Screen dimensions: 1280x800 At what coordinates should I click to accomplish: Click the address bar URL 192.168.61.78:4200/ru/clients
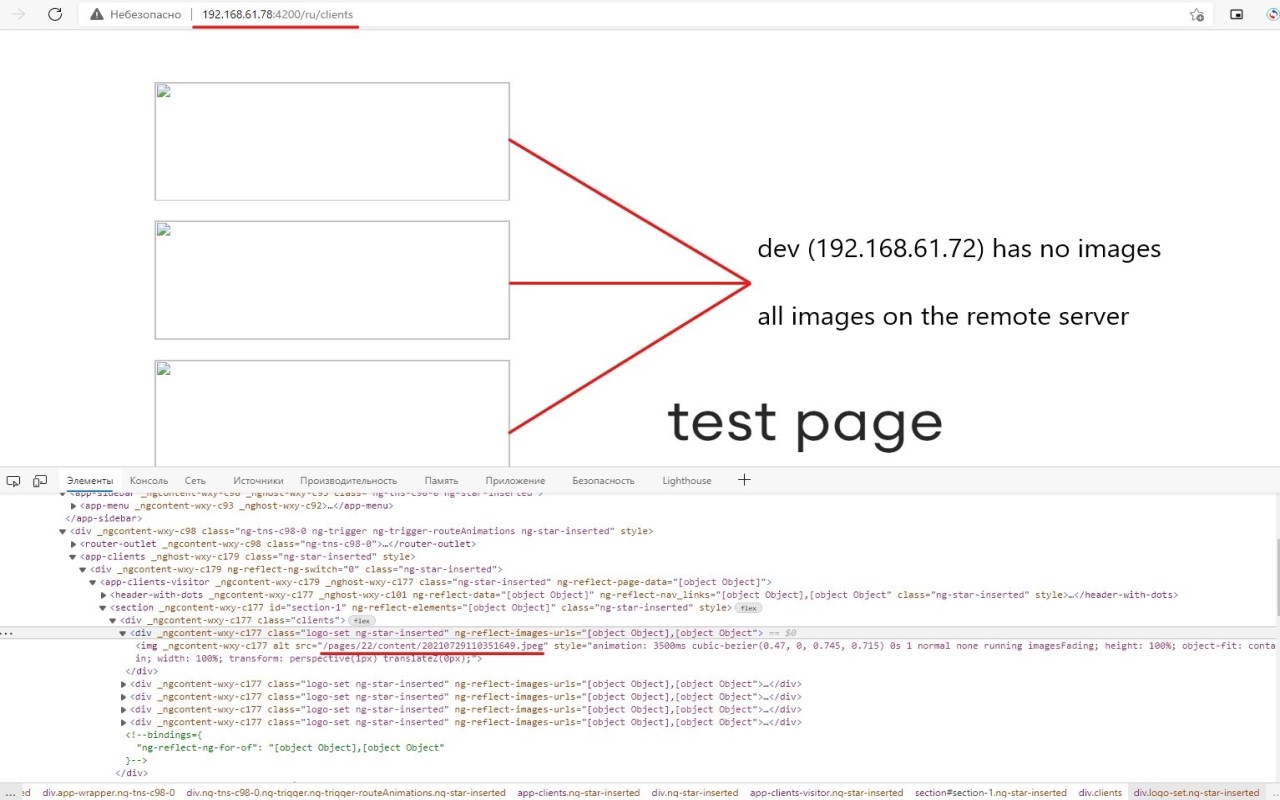(x=277, y=15)
